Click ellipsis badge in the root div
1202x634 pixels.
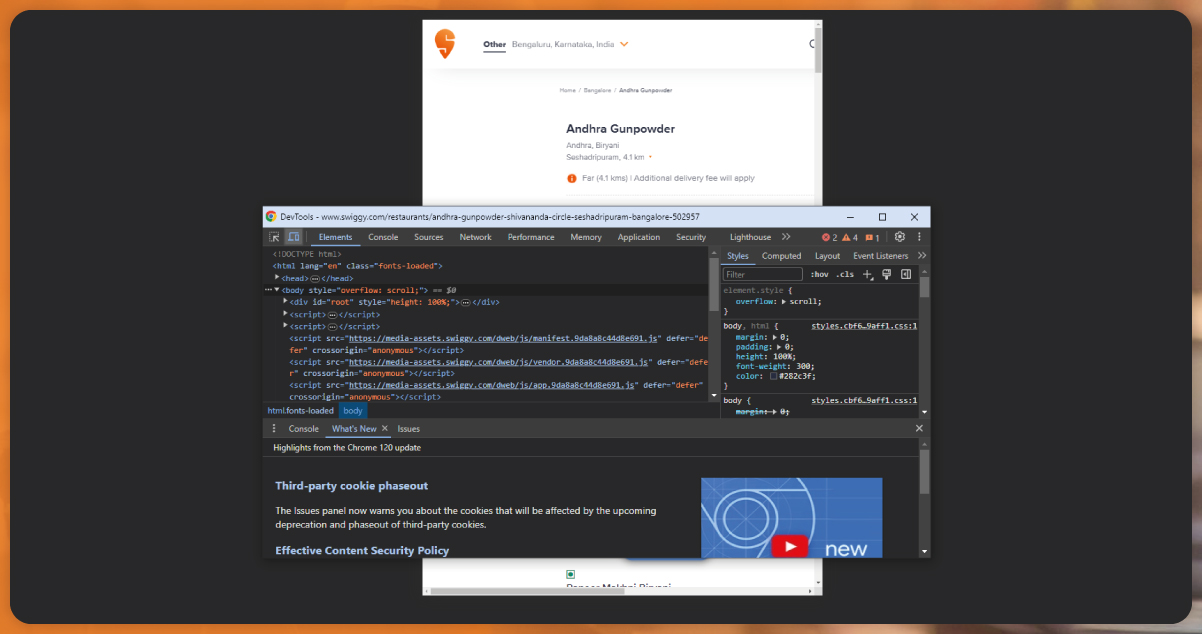[x=465, y=302]
